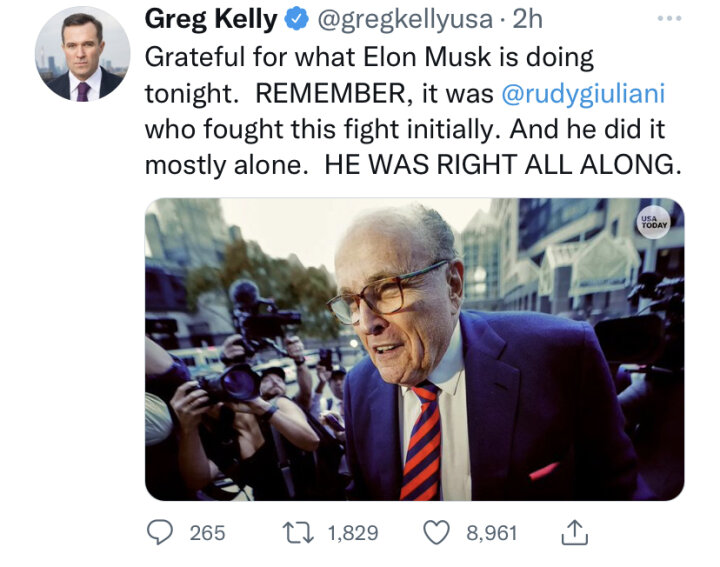
Task: Click the blue verified badge
Action: [297, 20]
